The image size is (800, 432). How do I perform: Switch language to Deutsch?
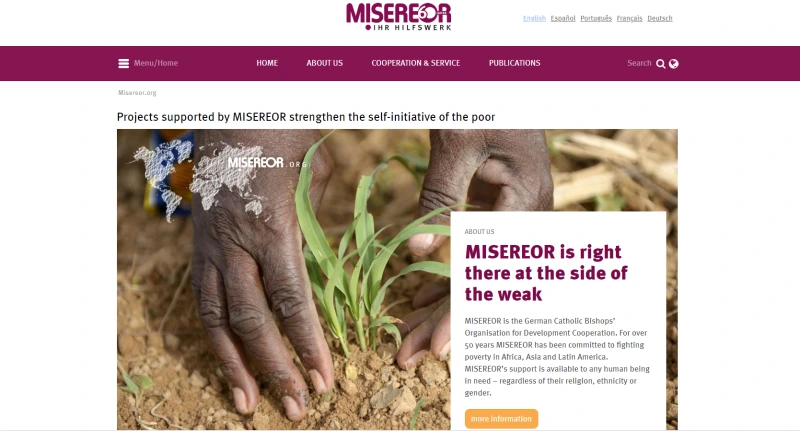point(660,18)
